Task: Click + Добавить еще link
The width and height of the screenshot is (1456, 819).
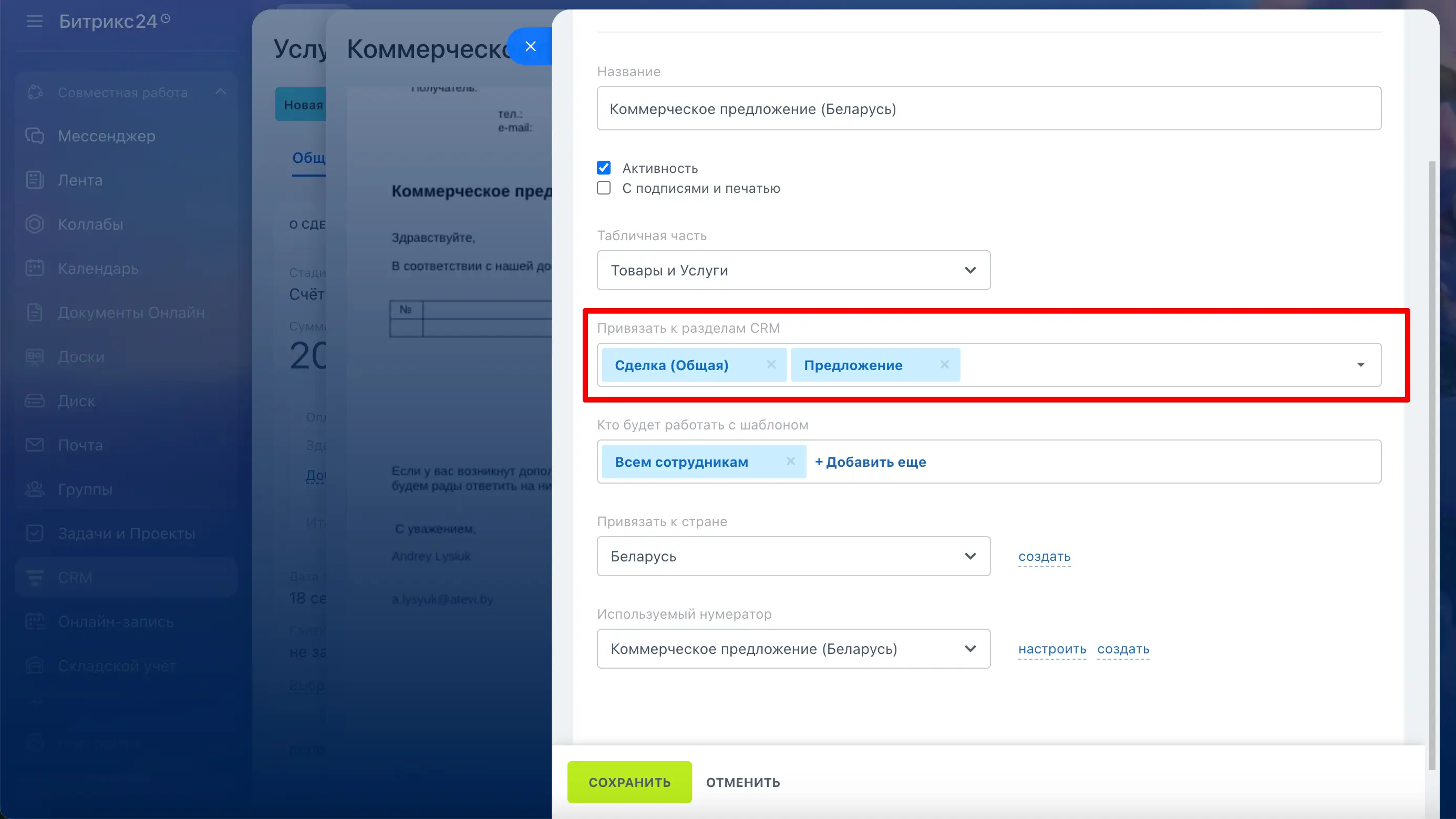Action: click(x=871, y=462)
